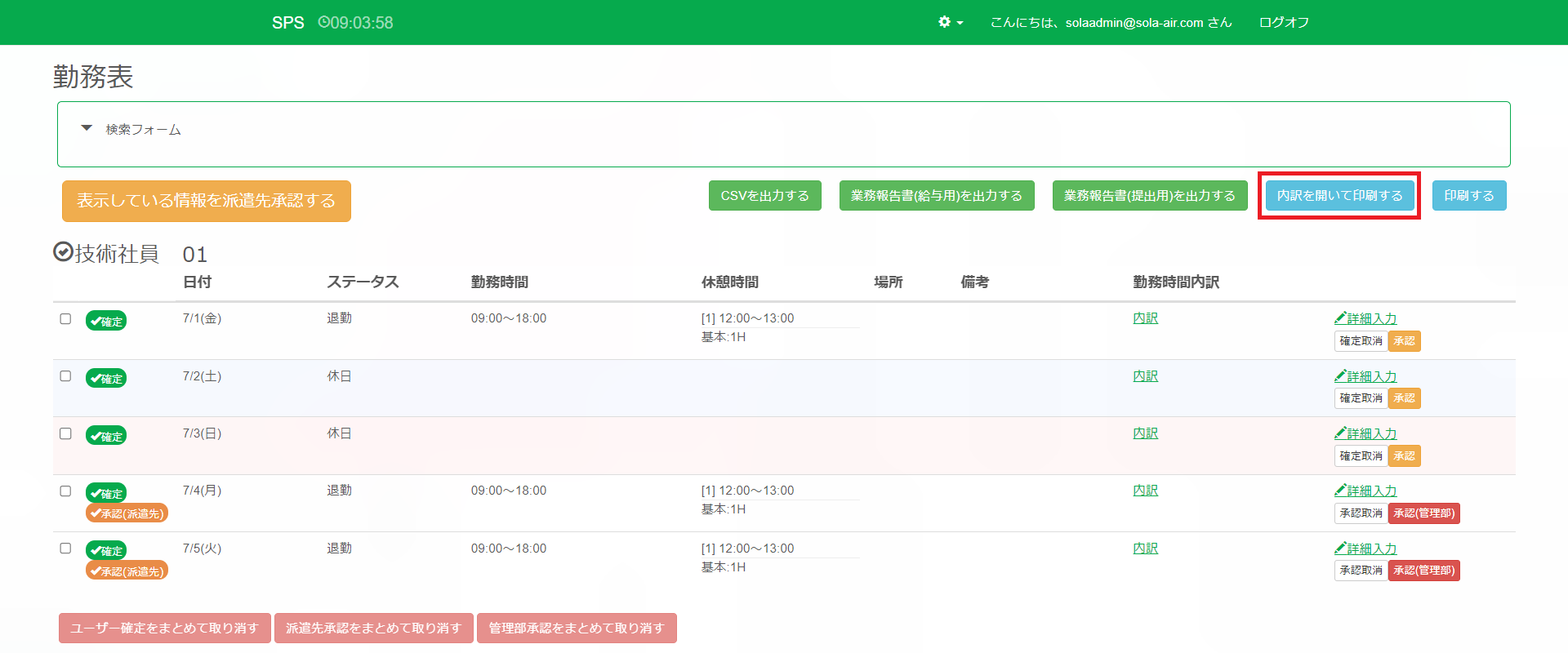Click orange 表示している情報を派遣先承認する button

point(206,201)
